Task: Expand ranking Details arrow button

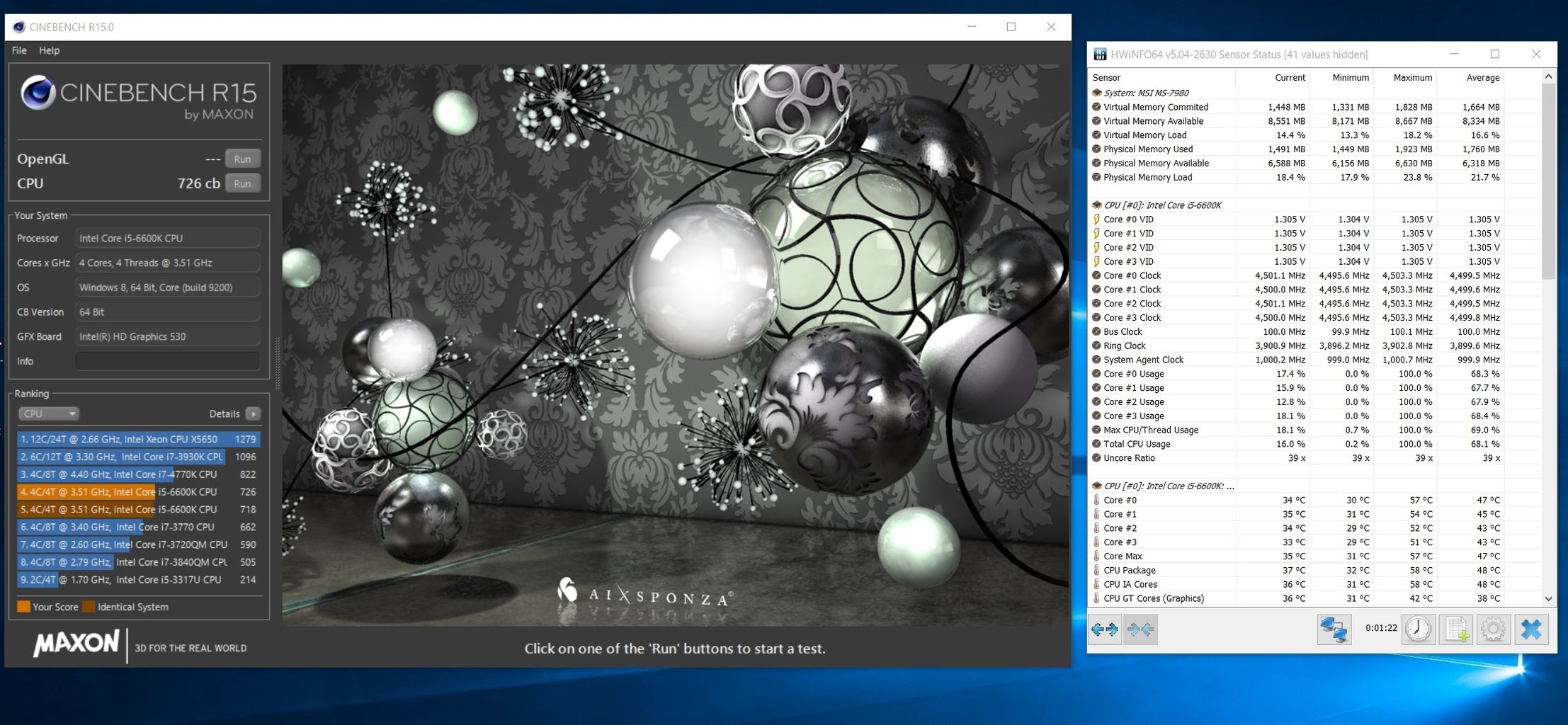Action: point(253,413)
